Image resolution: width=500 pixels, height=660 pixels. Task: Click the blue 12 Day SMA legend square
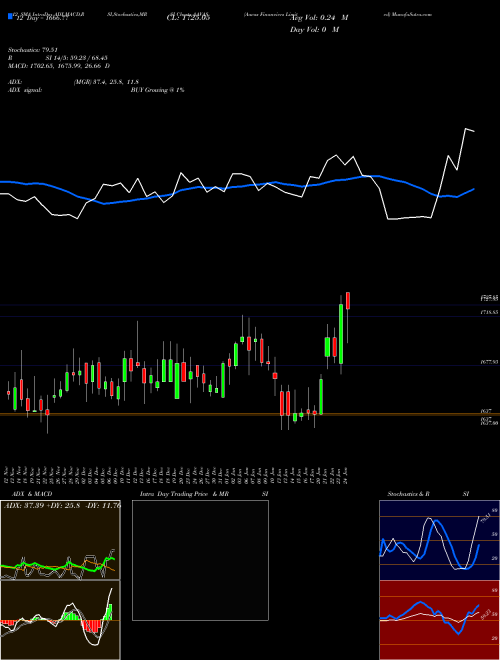tap(11, 17)
